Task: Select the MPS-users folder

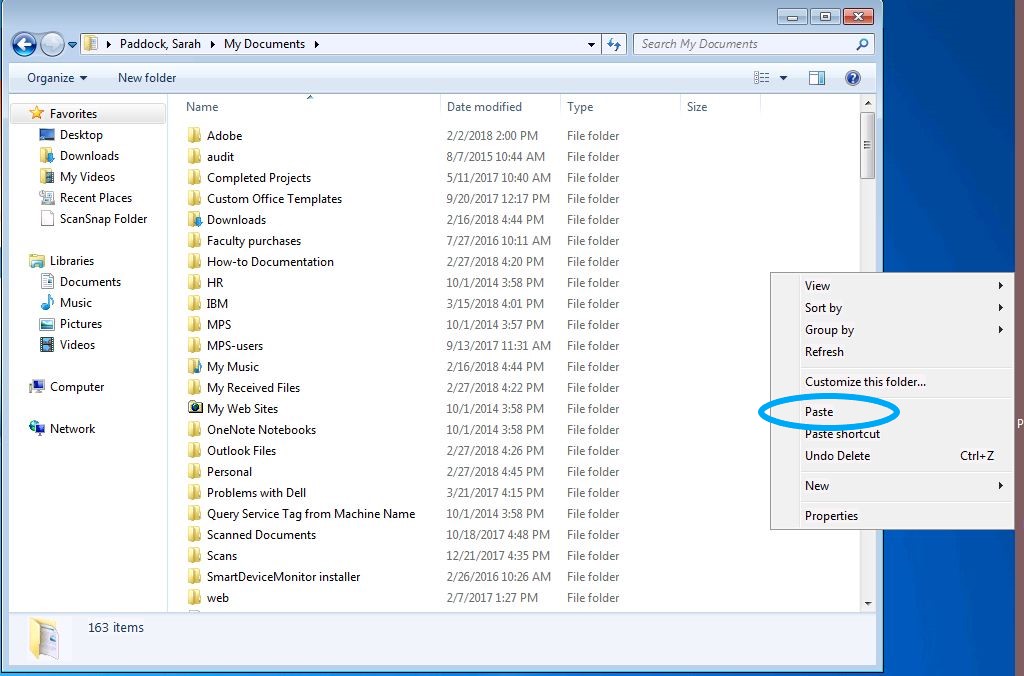Action: coord(234,346)
